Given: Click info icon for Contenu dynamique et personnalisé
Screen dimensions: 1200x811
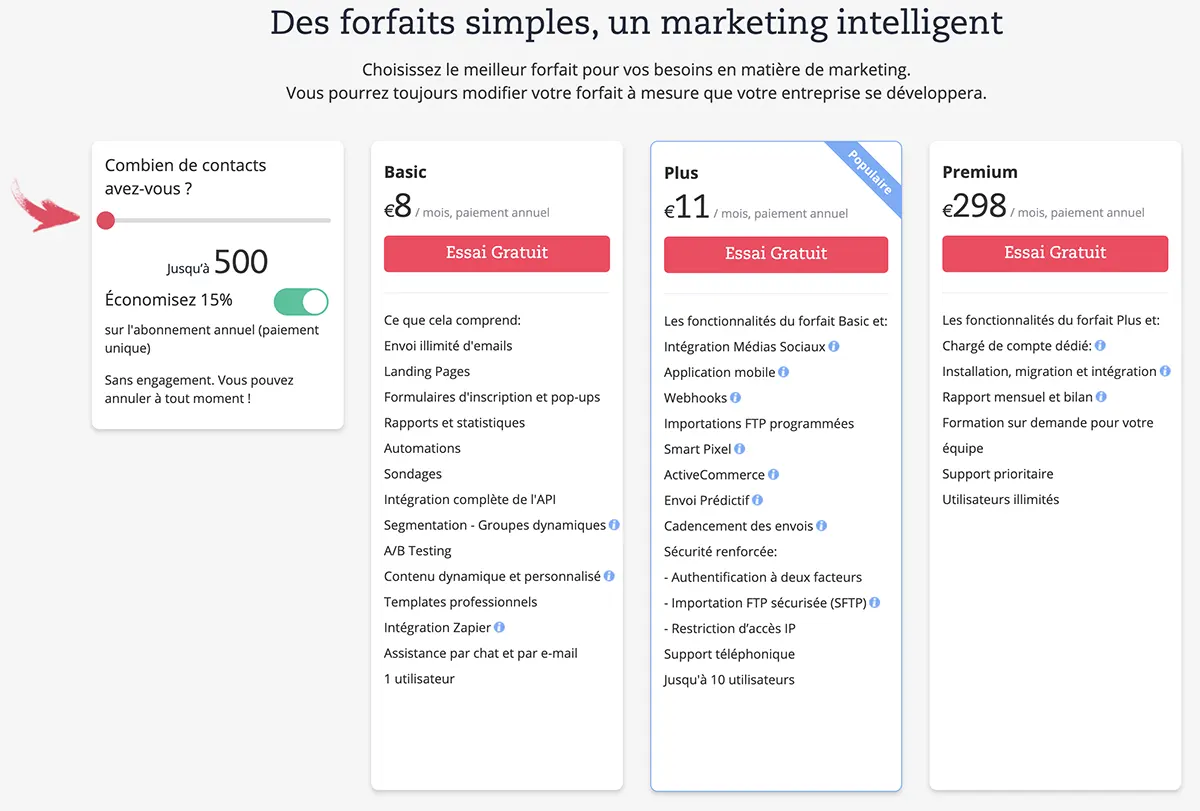Looking at the screenshot, I should click(x=610, y=576).
